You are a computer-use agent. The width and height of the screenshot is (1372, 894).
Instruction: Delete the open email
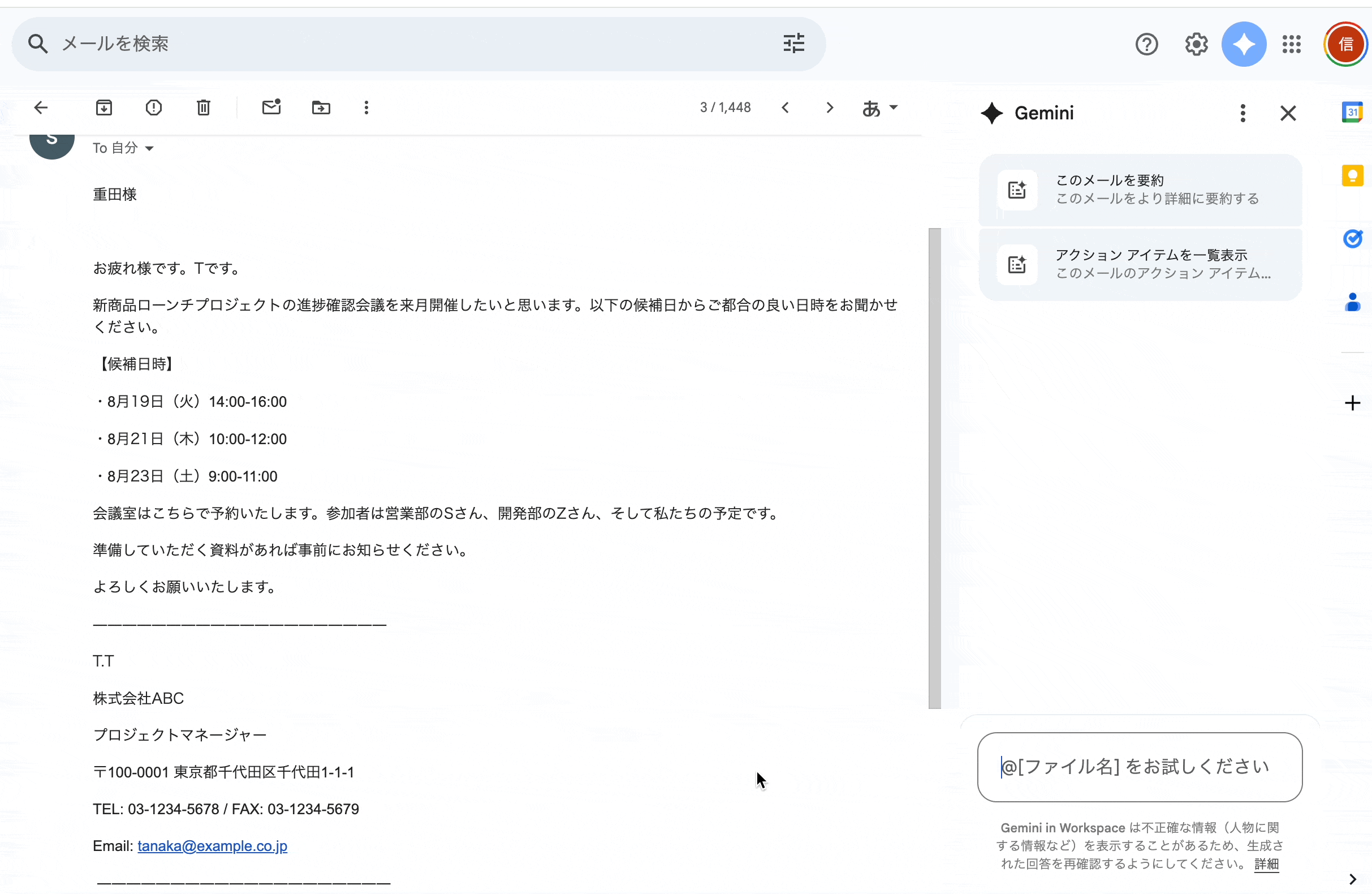click(203, 108)
